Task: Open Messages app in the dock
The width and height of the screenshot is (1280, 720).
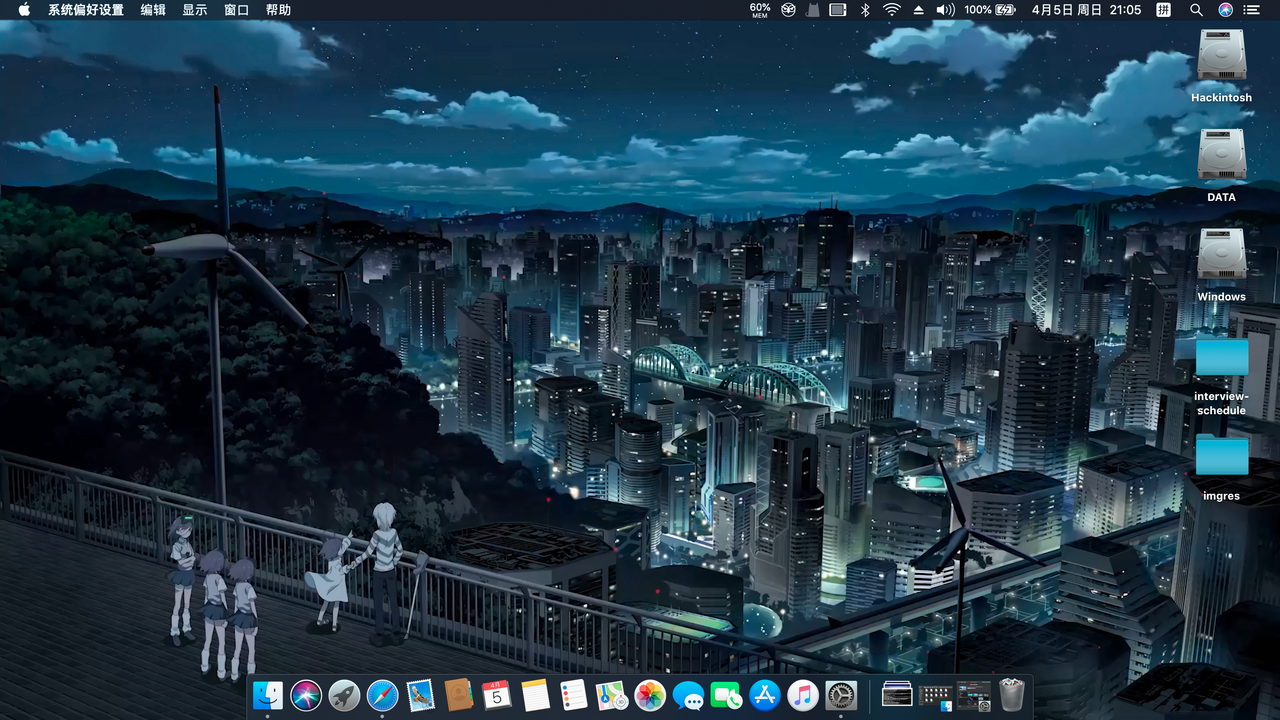Action: coord(688,695)
